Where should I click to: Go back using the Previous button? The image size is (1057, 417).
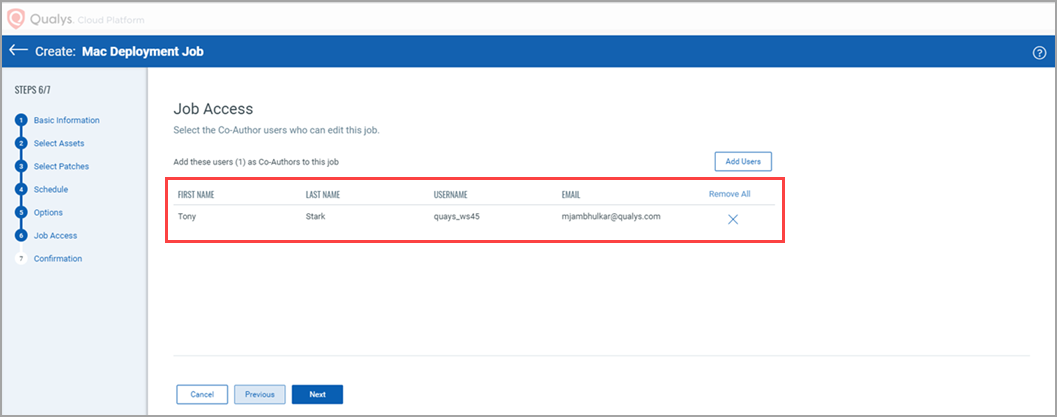point(259,394)
